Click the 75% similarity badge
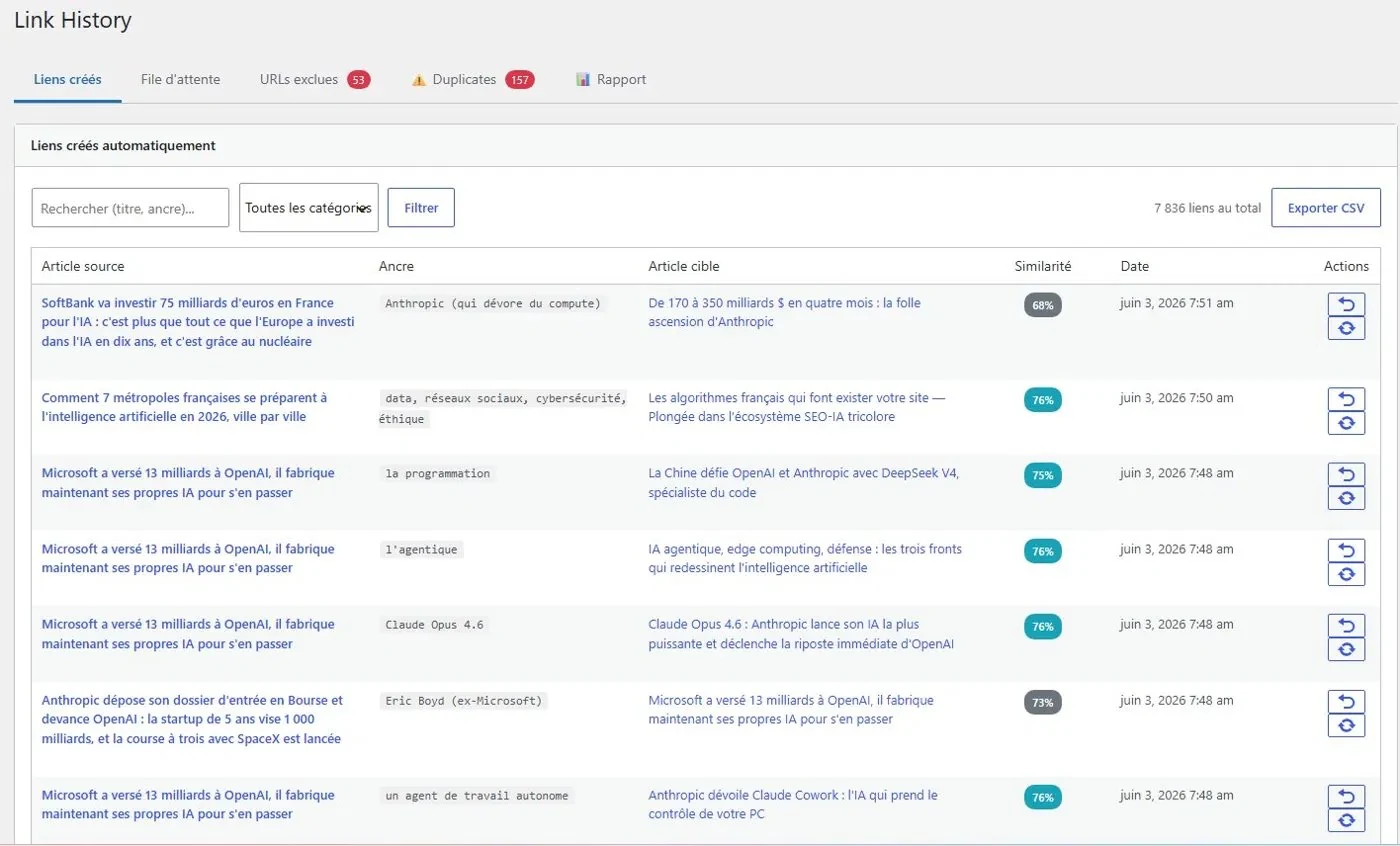This screenshot has height=846, width=1400. [1043, 475]
